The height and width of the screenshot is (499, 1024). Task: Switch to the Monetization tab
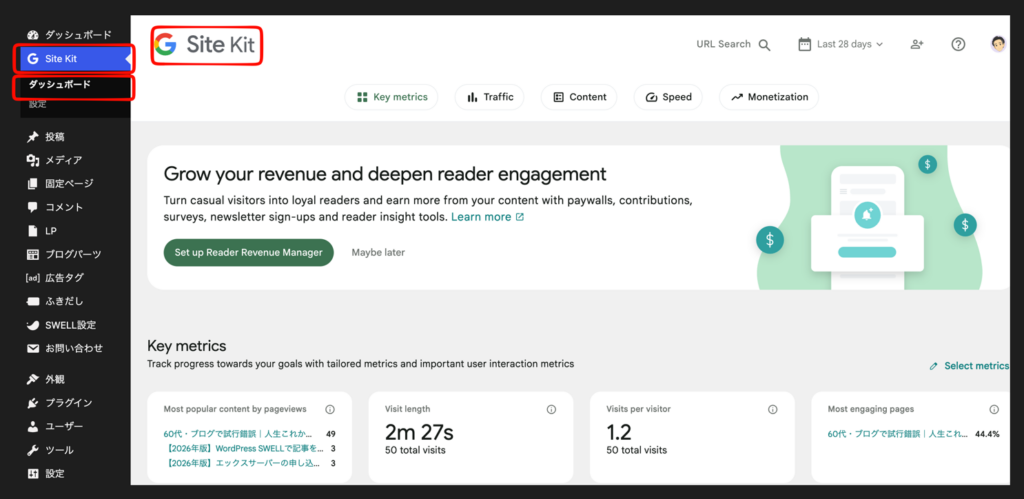(x=769, y=97)
